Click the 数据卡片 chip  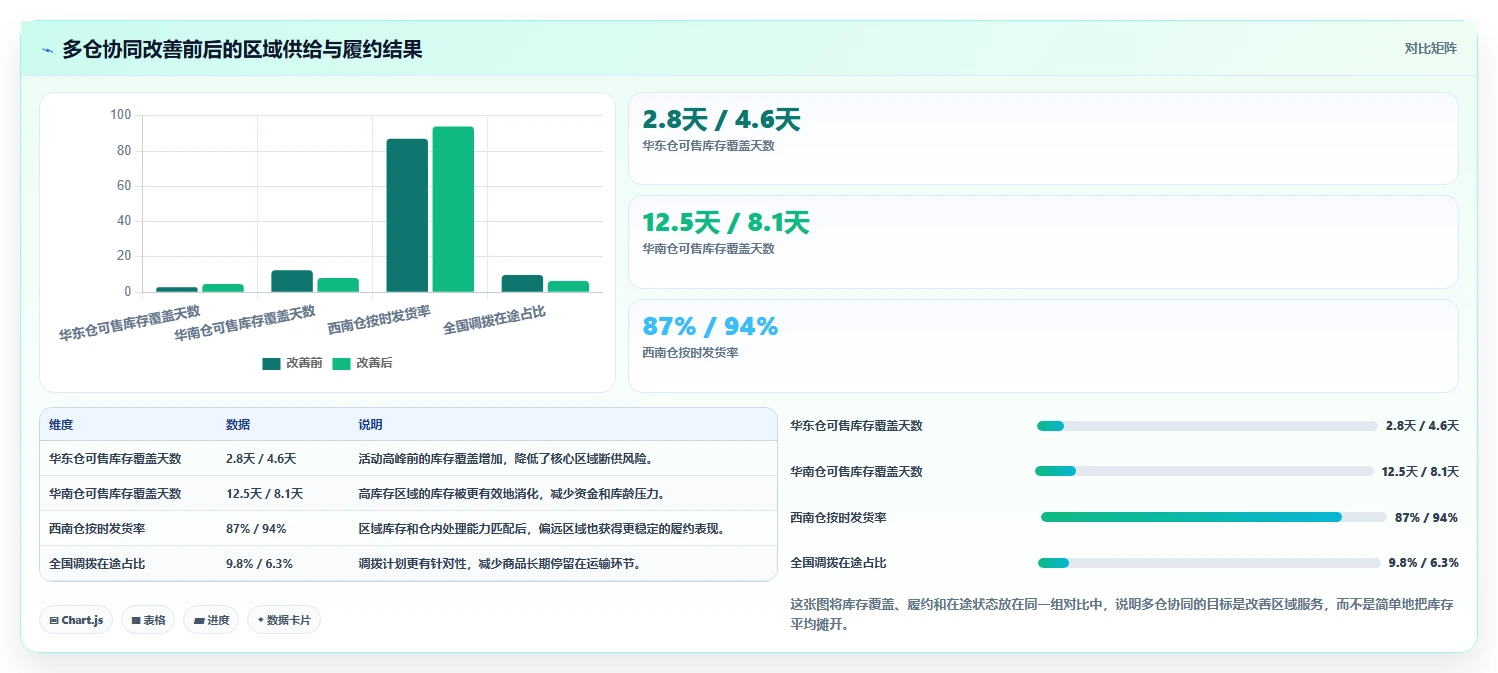click(284, 620)
